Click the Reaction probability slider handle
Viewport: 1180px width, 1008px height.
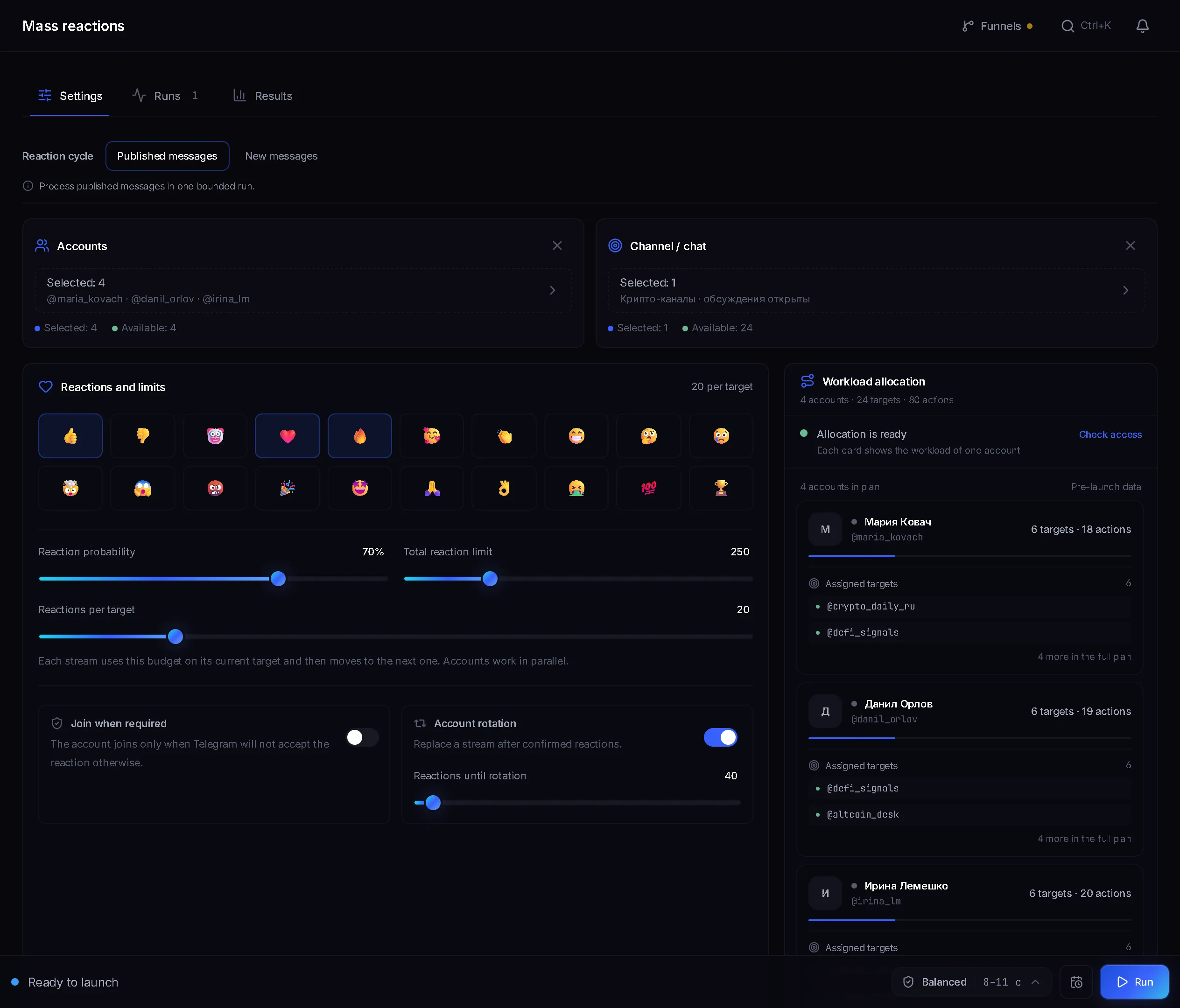tap(278, 579)
